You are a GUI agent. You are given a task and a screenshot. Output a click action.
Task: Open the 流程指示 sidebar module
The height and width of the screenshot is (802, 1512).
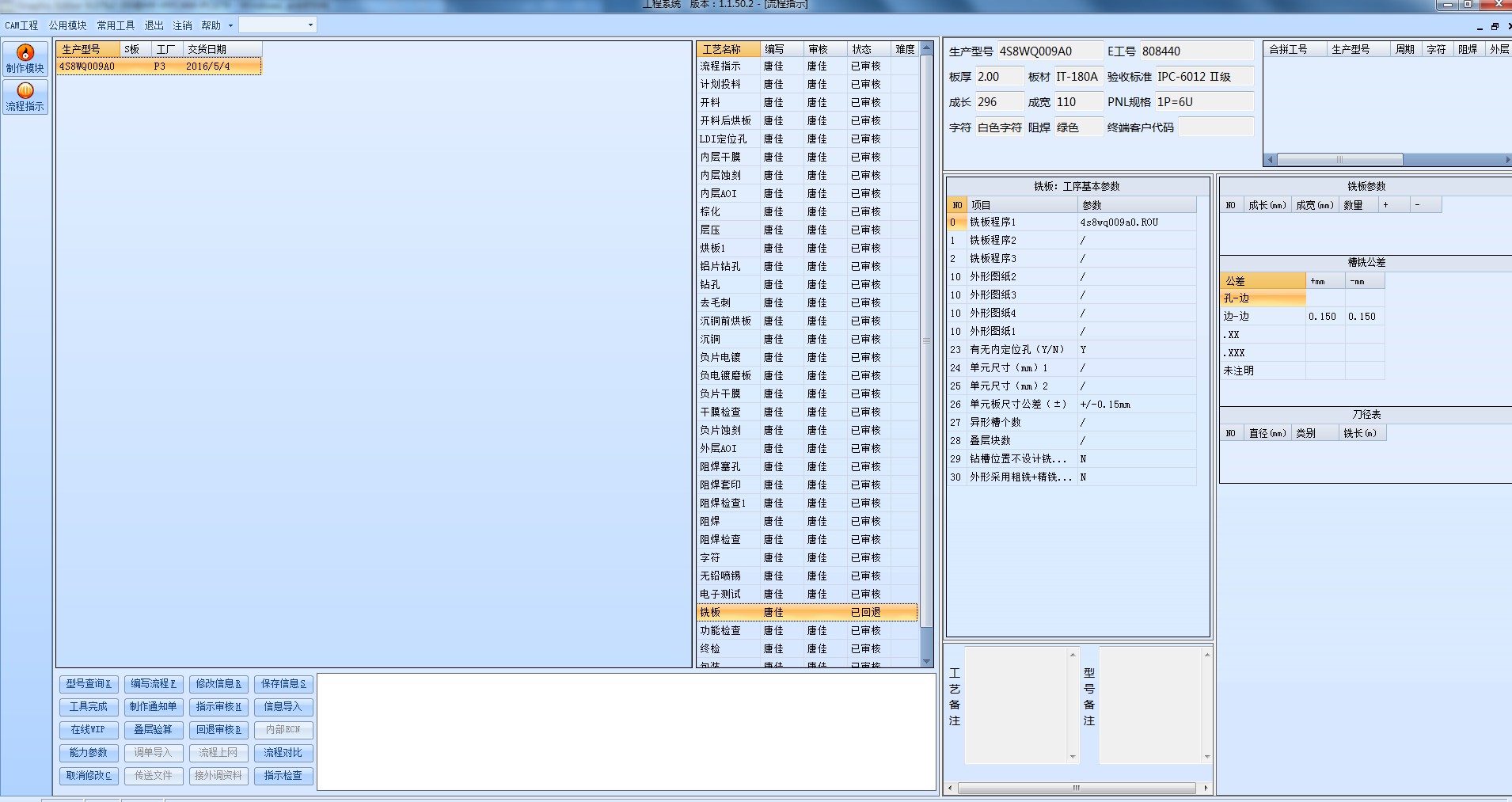click(25, 97)
